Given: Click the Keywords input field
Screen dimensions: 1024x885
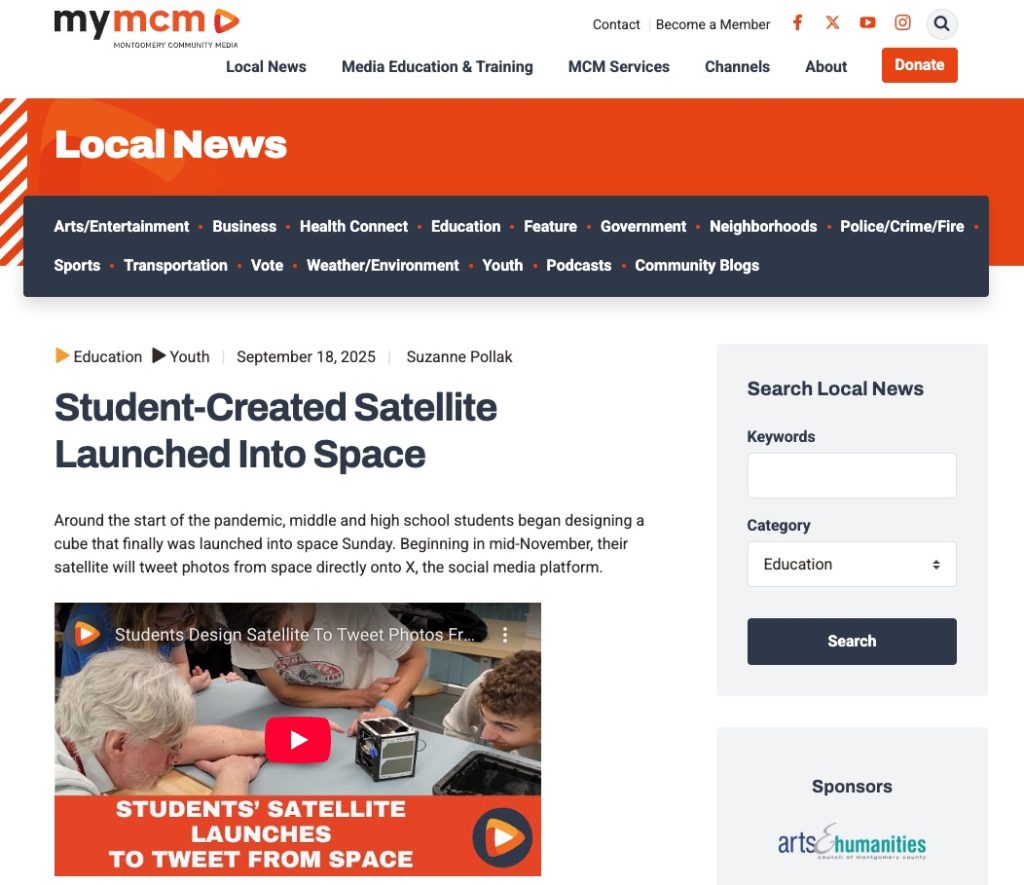Looking at the screenshot, I should (x=852, y=475).
